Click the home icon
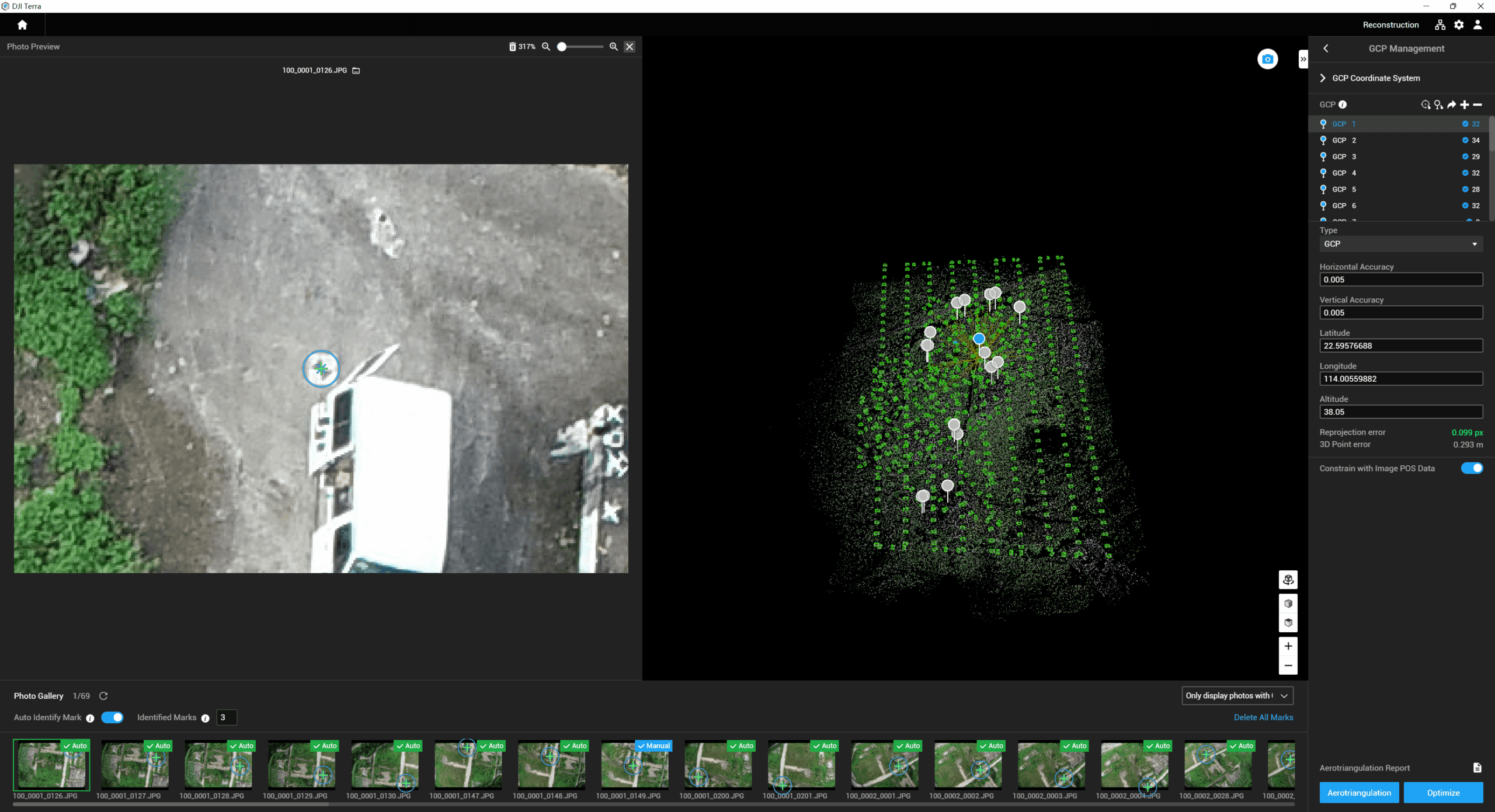The image size is (1495, 812). [22, 25]
